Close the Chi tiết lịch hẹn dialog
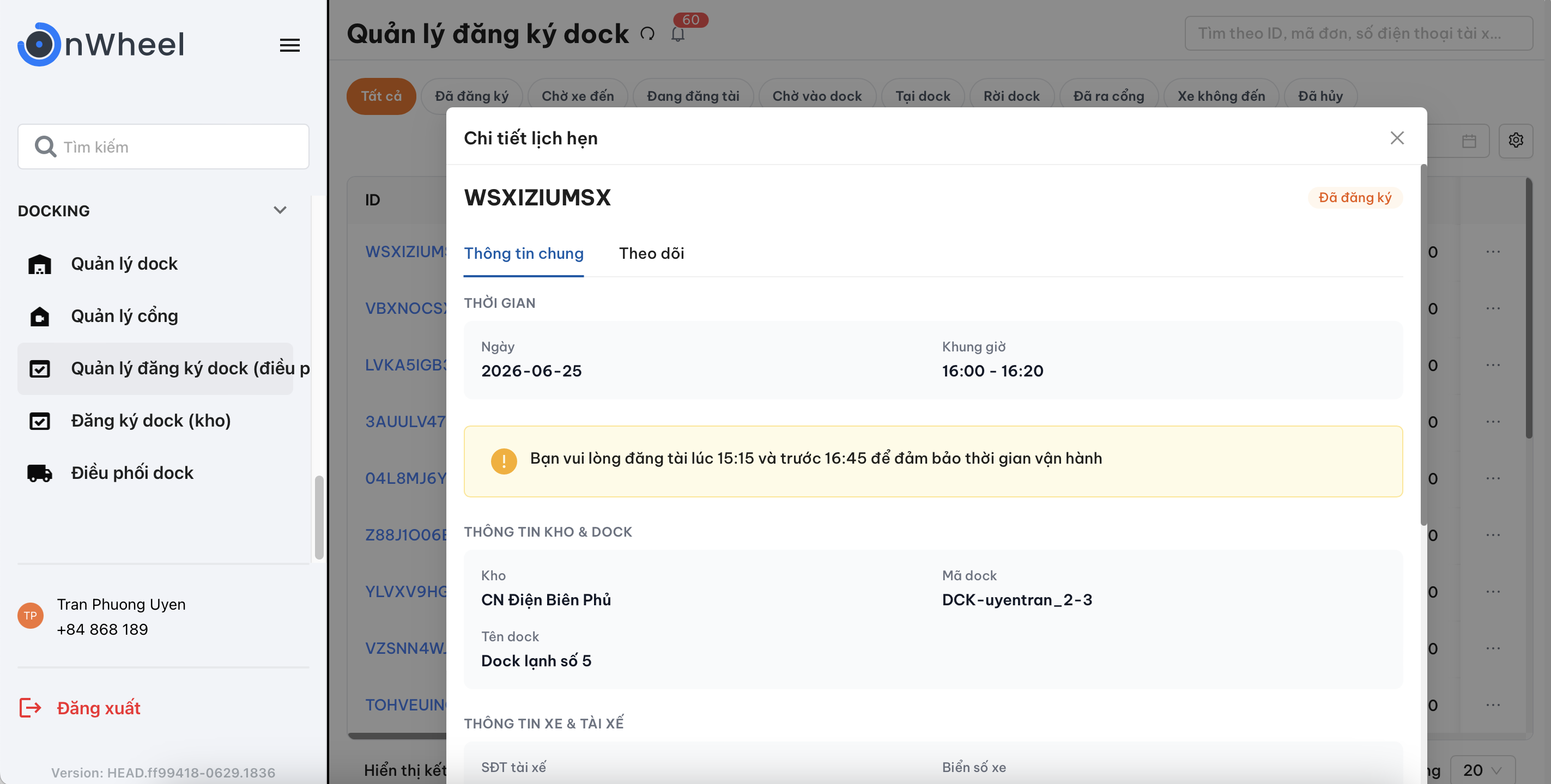The height and width of the screenshot is (784, 1551). (1397, 138)
